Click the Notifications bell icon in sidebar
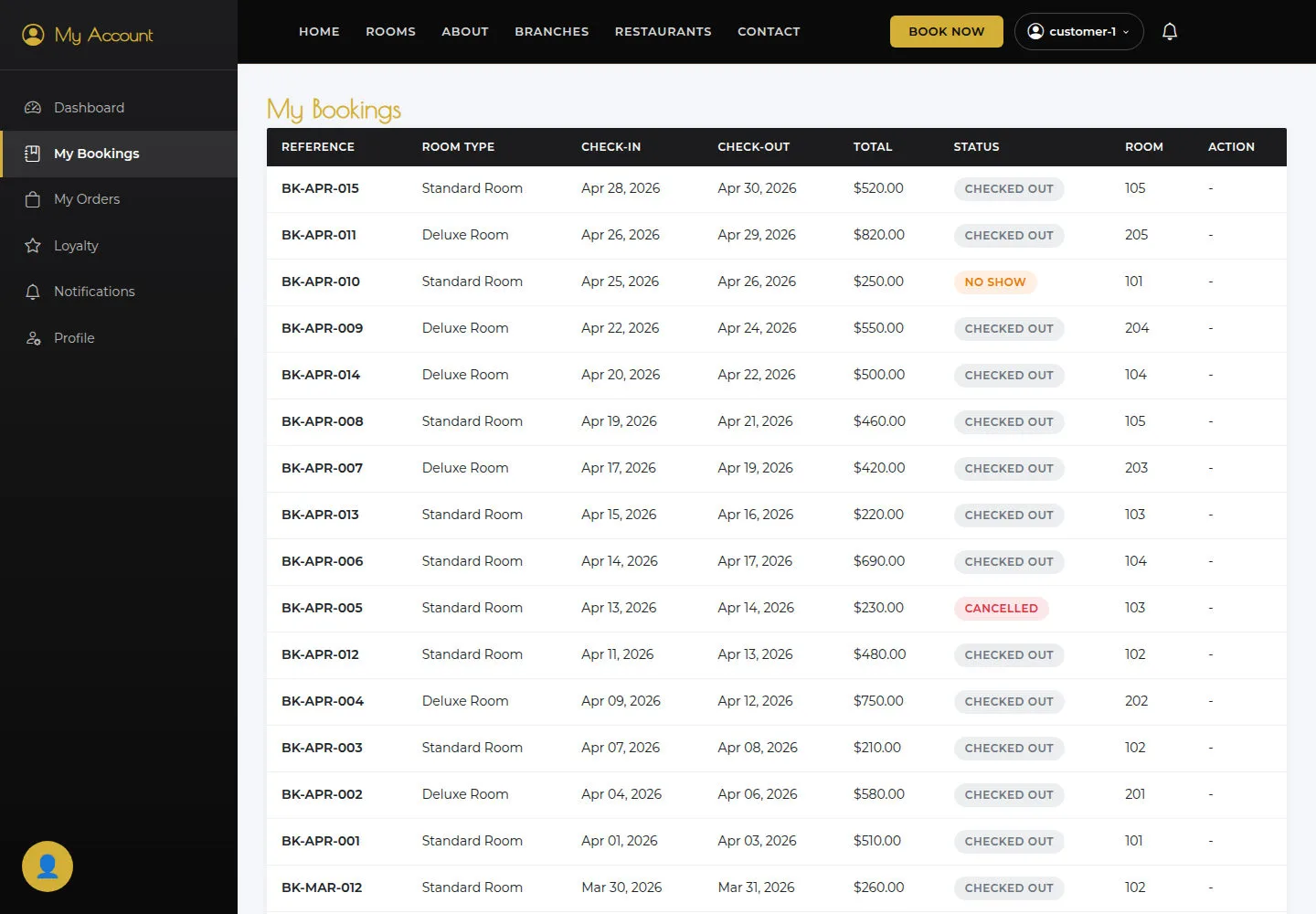Screen dimensions: 1316x914 tap(33, 292)
